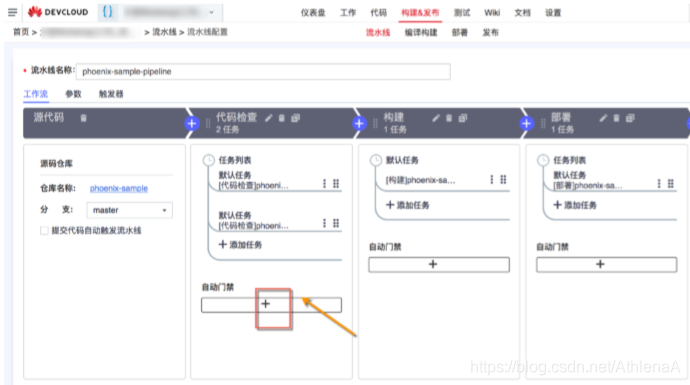Select the 触发器 tab
The width and height of the screenshot is (690, 385).
111,94
